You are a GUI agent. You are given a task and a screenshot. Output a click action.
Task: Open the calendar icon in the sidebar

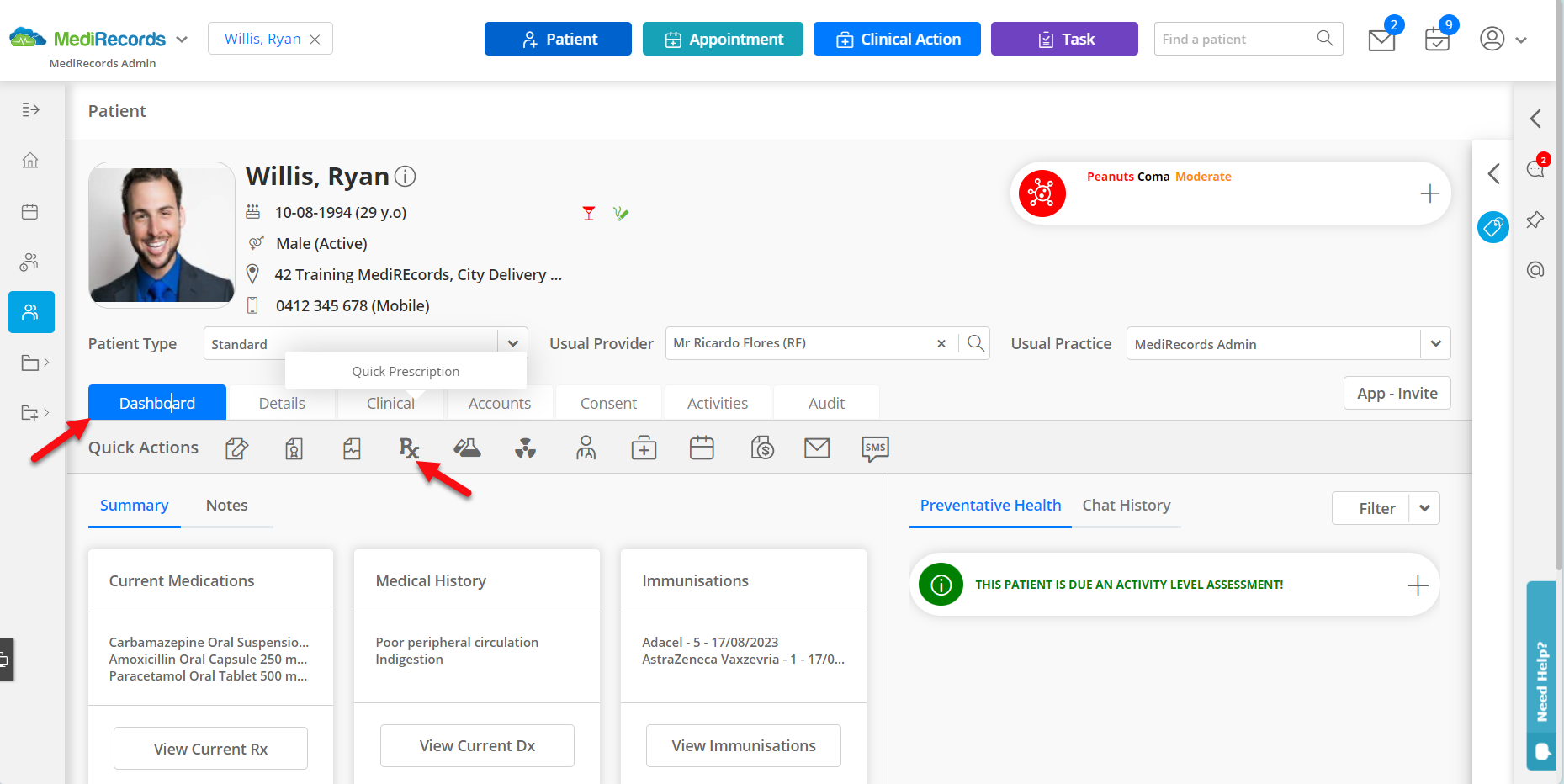pos(30,211)
